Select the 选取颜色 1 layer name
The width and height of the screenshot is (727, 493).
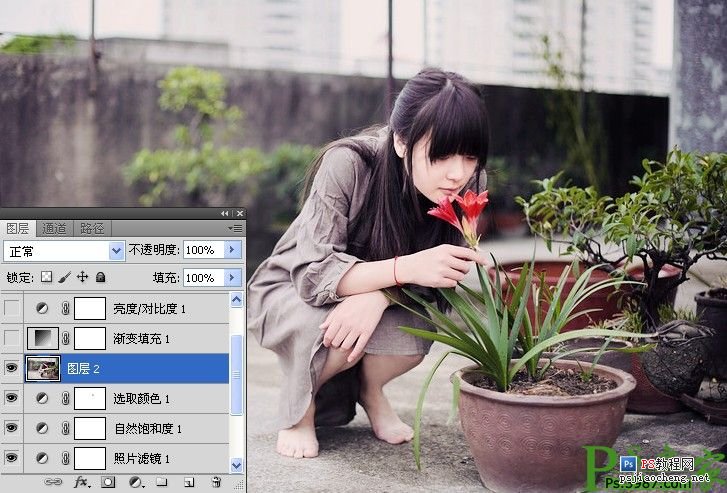click(x=141, y=399)
